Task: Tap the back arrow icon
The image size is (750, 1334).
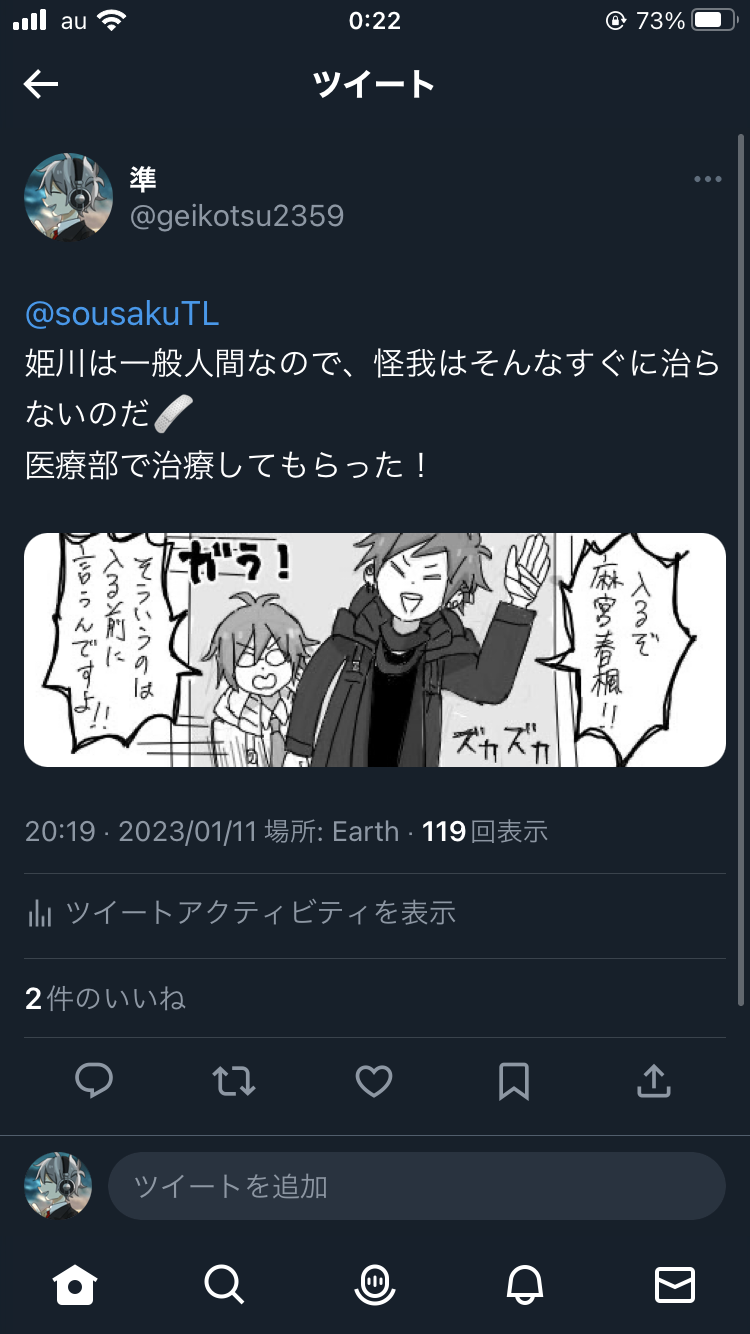Action: tap(41, 85)
